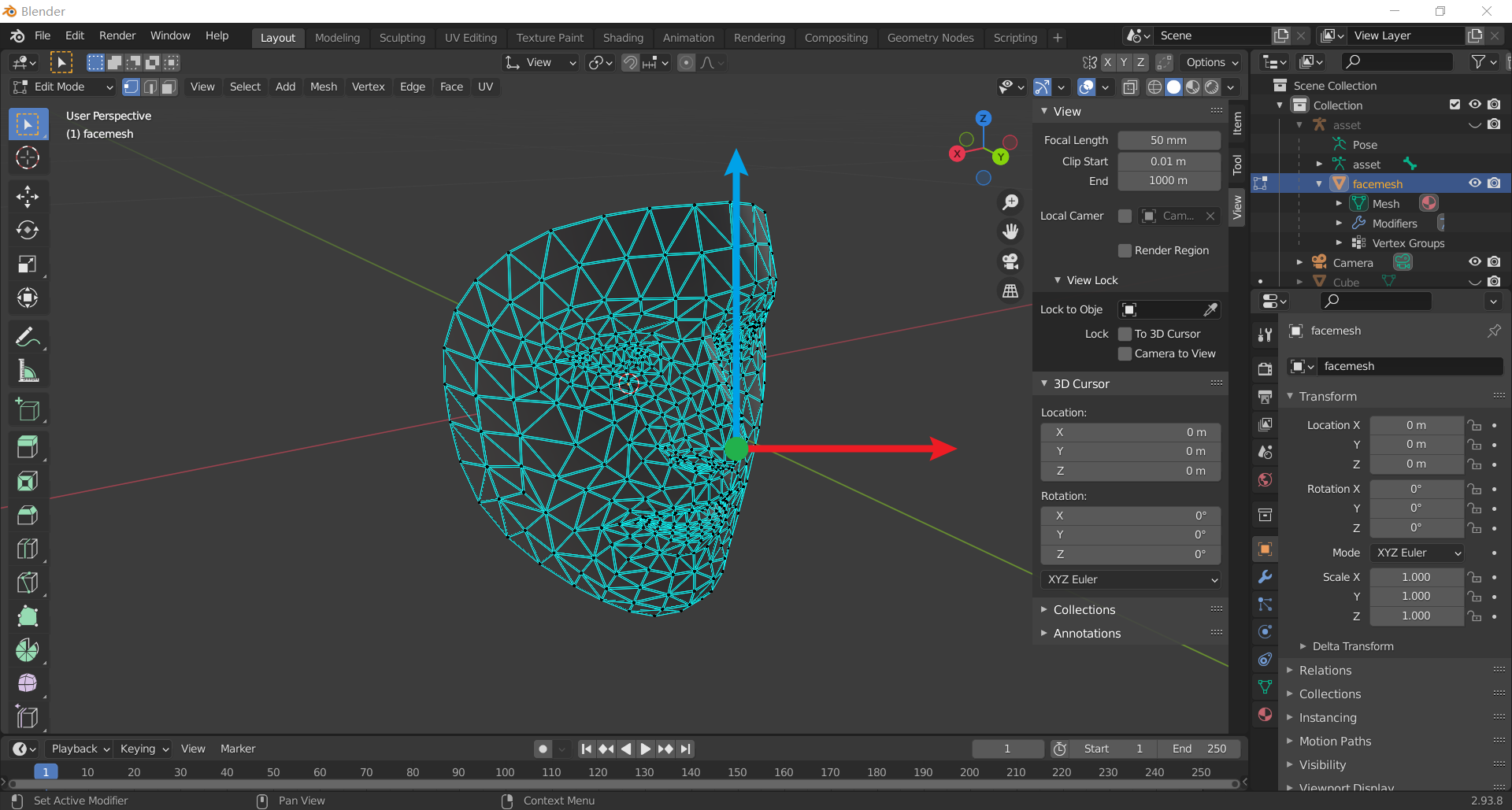Click the pan view hand icon

(x=1010, y=231)
